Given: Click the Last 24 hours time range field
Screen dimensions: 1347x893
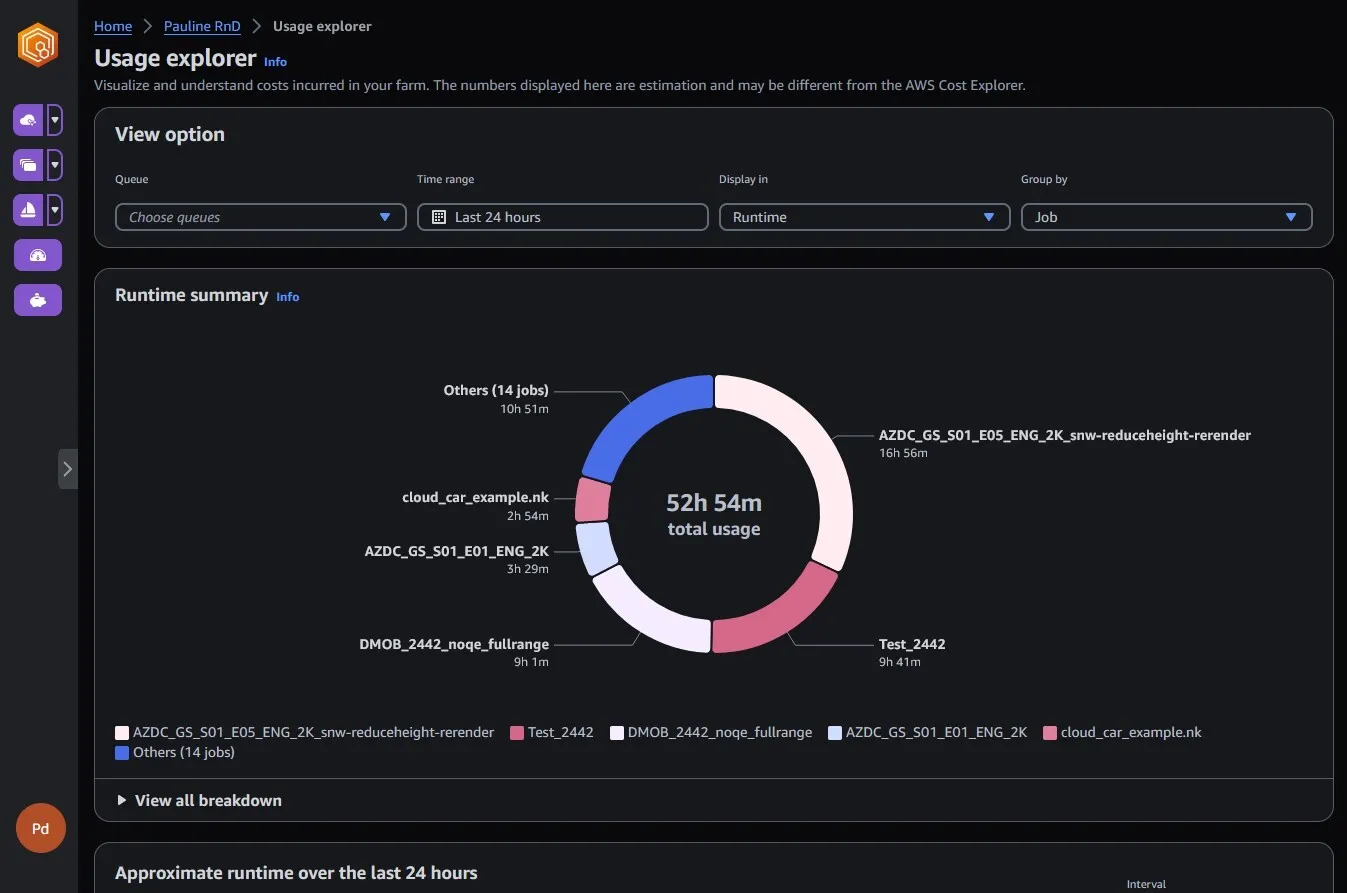Looking at the screenshot, I should pos(562,217).
